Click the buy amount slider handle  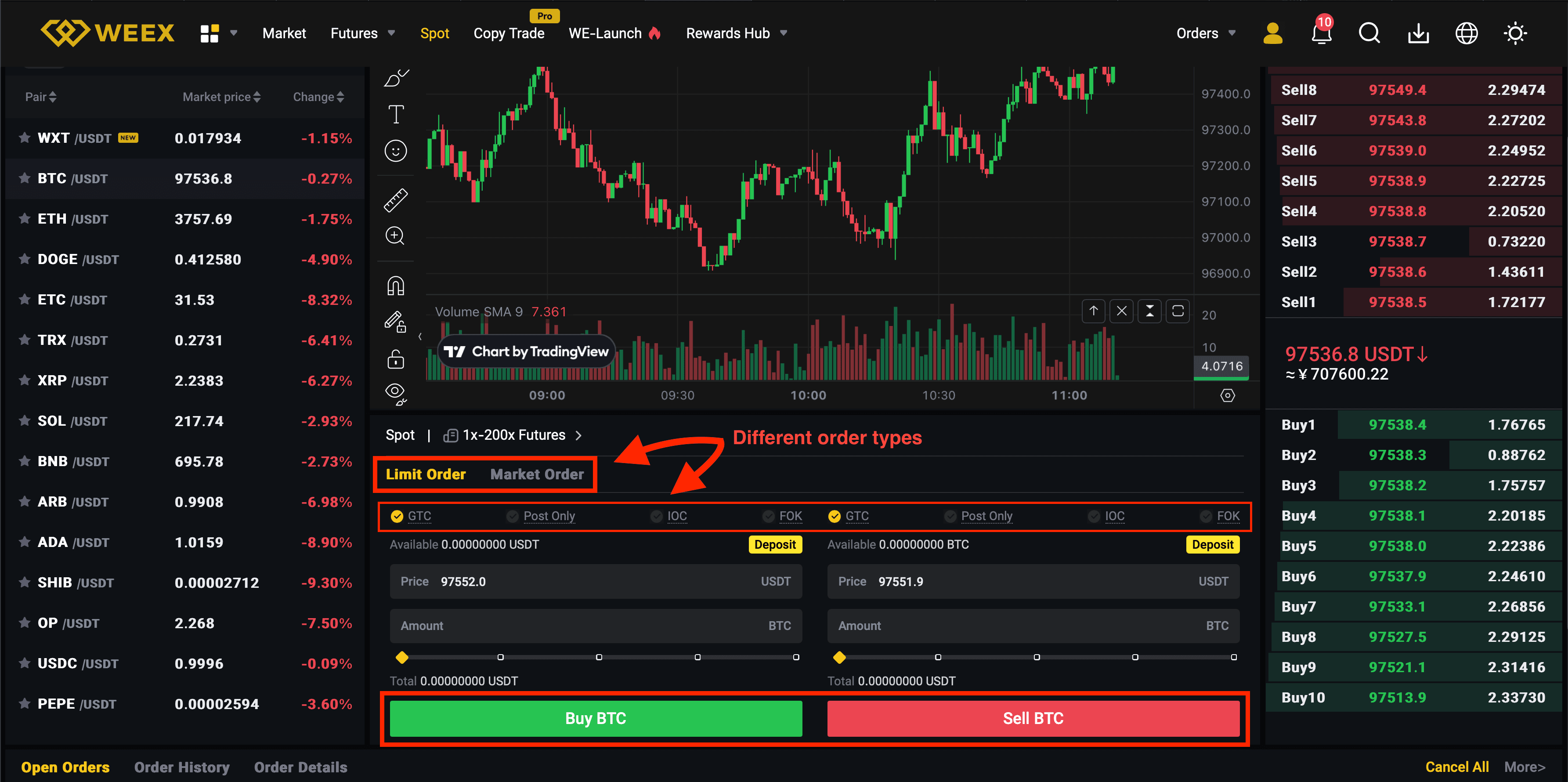click(402, 657)
